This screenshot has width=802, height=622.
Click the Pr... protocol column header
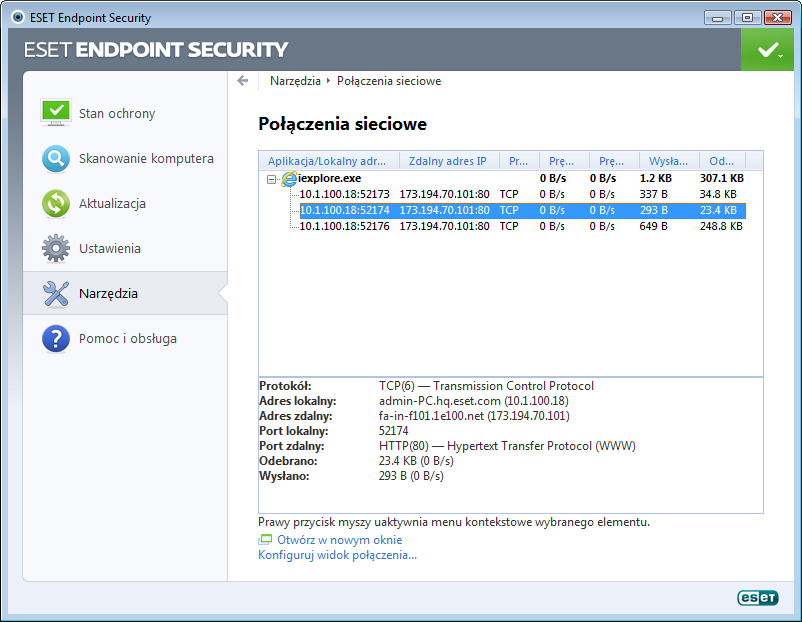(x=519, y=161)
